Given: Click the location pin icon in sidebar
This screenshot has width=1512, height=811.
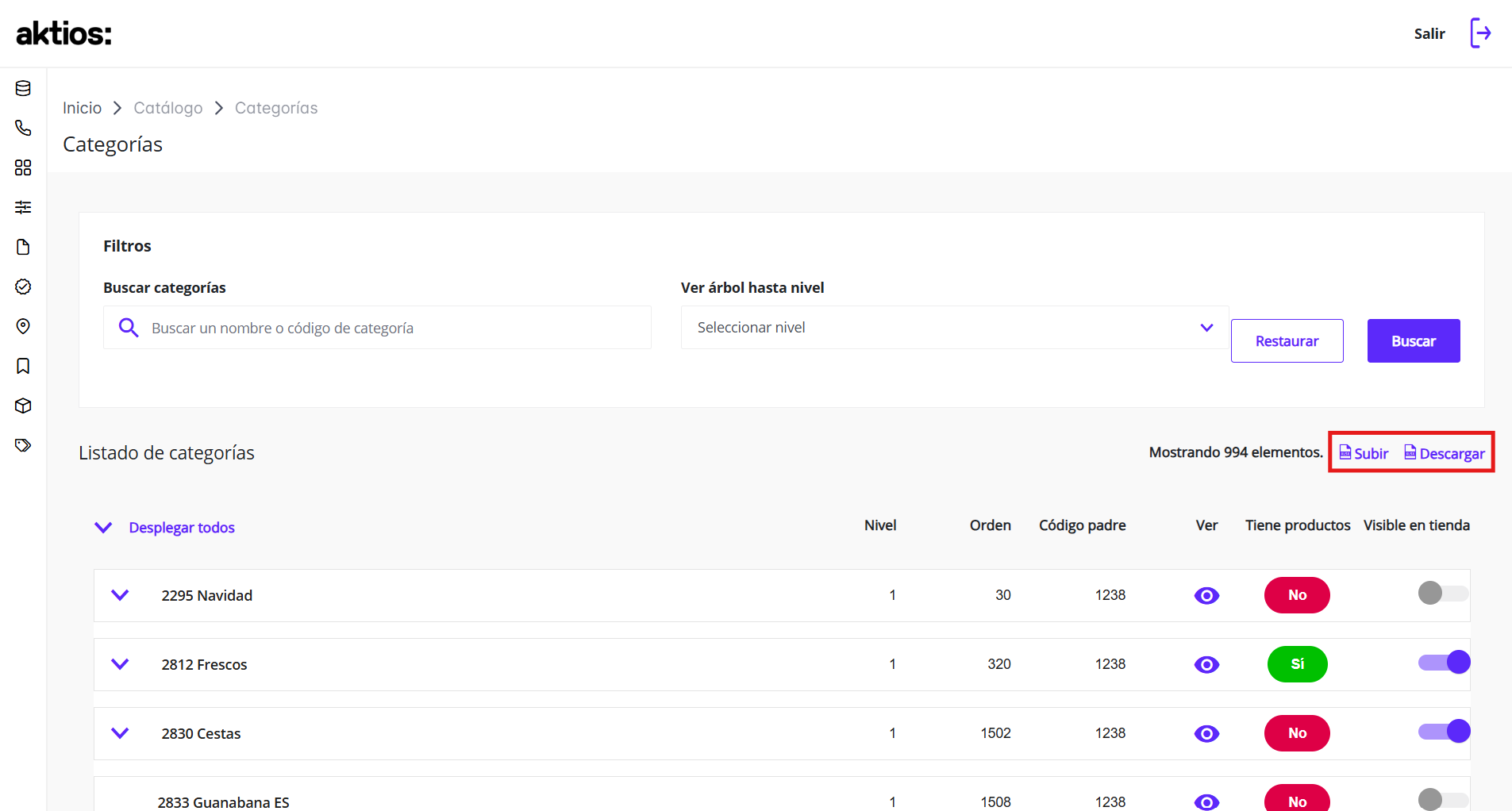Looking at the screenshot, I should (x=23, y=326).
